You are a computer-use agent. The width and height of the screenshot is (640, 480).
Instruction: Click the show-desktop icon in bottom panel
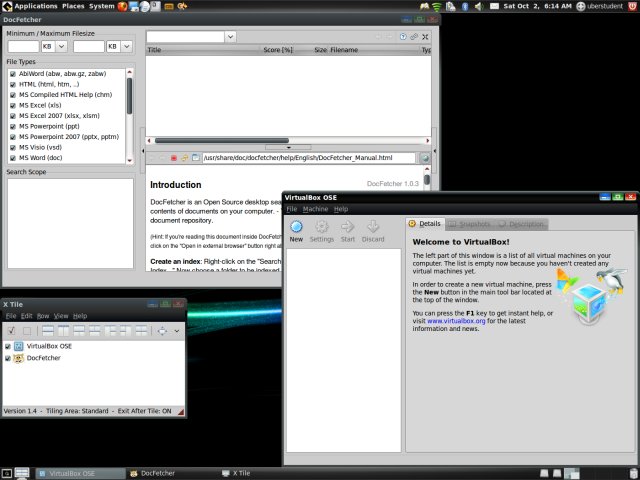[x=7, y=473]
